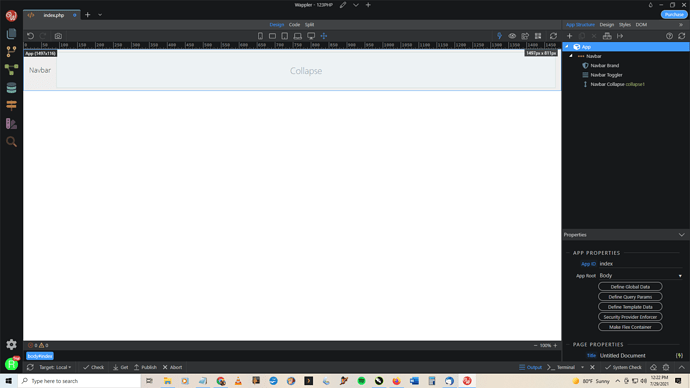The width and height of the screenshot is (690, 388).
Task: Select the desktop monitor viewport icon
Action: [x=311, y=36]
